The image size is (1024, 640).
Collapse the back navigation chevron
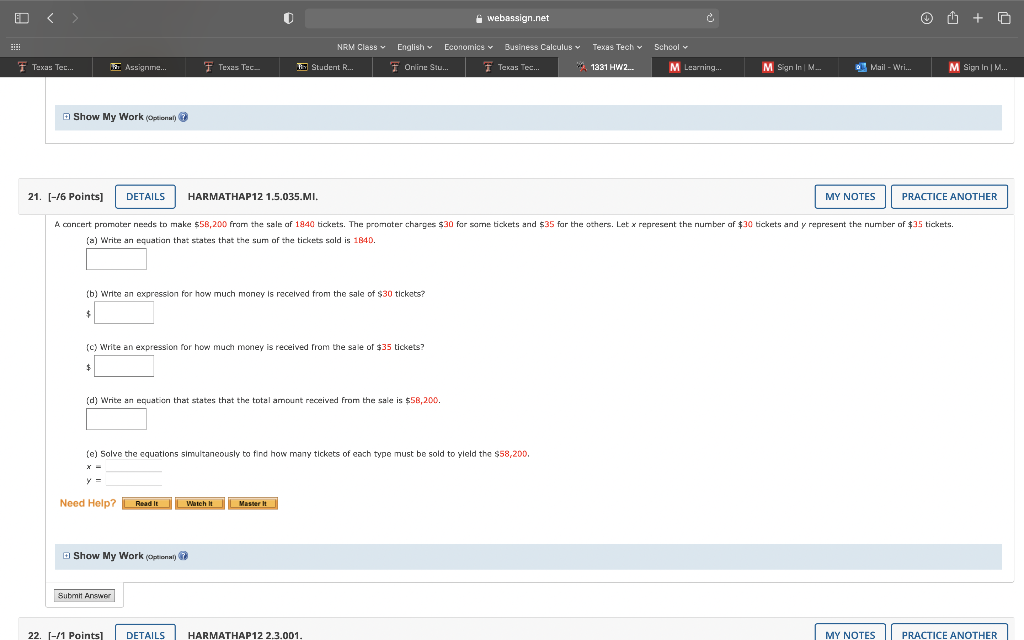[47, 17]
